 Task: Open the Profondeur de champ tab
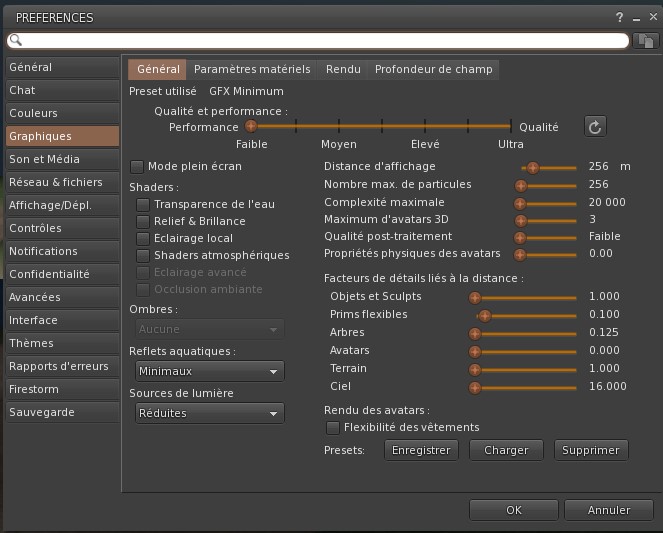point(433,69)
